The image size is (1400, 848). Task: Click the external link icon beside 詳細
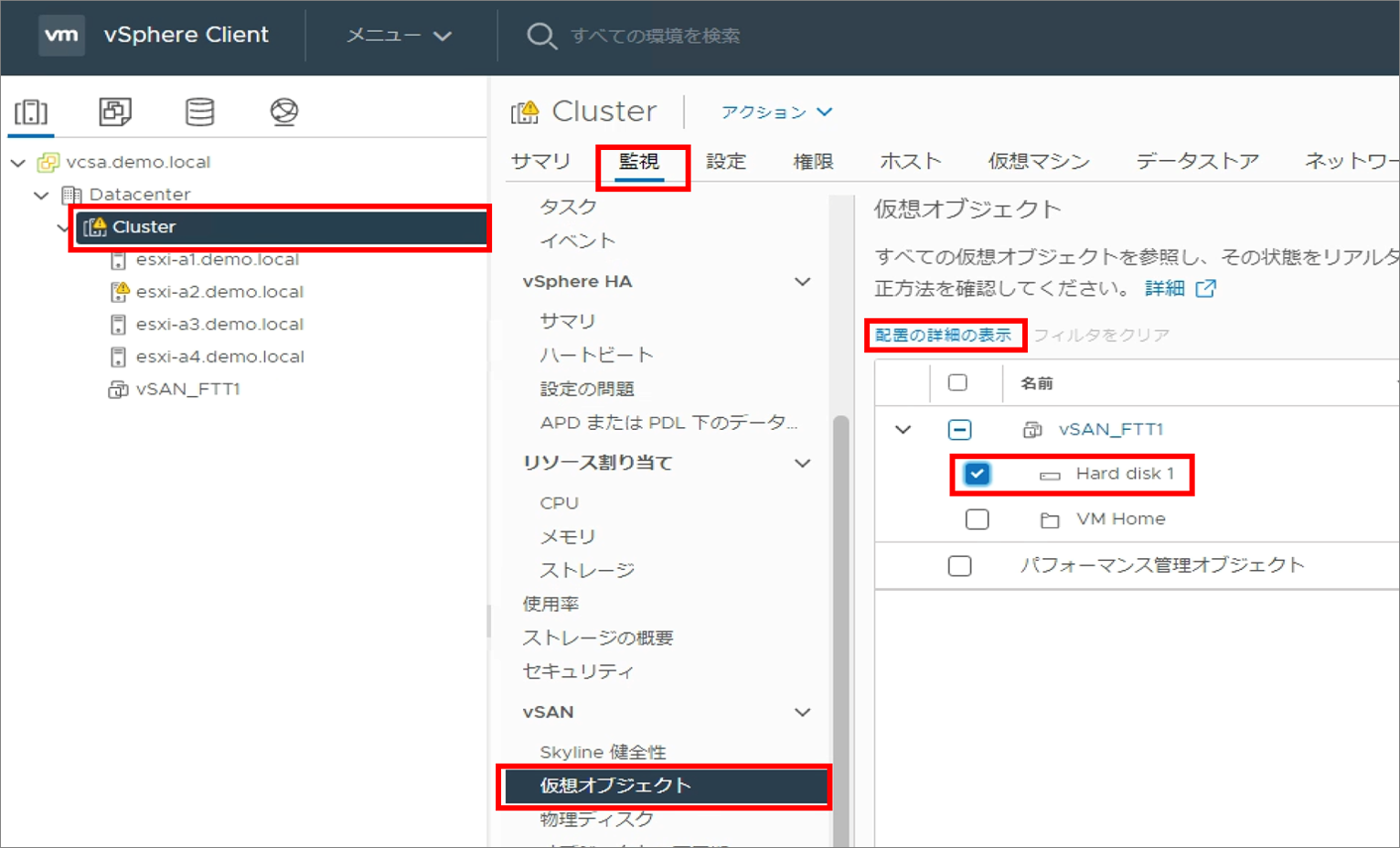1206,288
